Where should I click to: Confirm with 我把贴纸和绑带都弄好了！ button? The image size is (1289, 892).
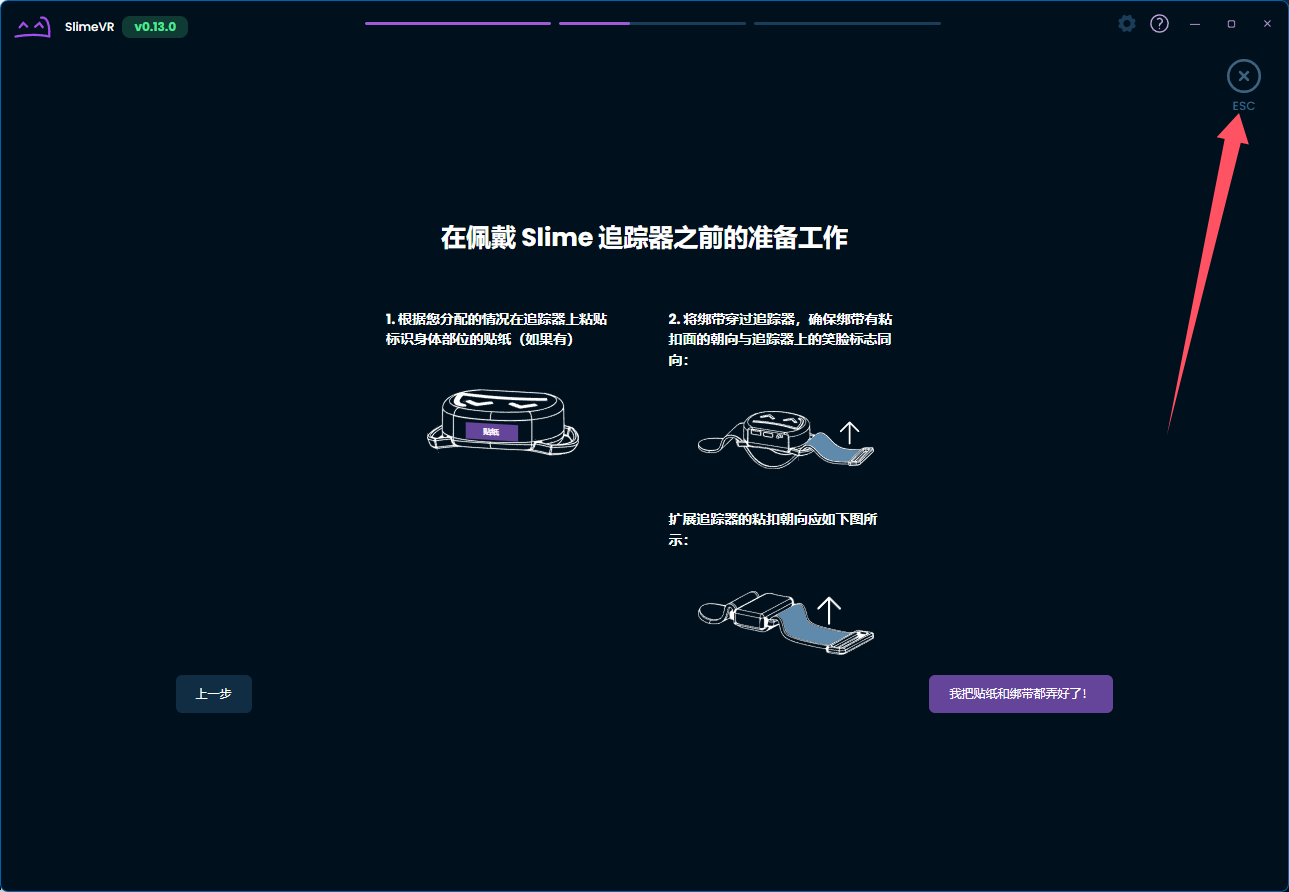1020,694
